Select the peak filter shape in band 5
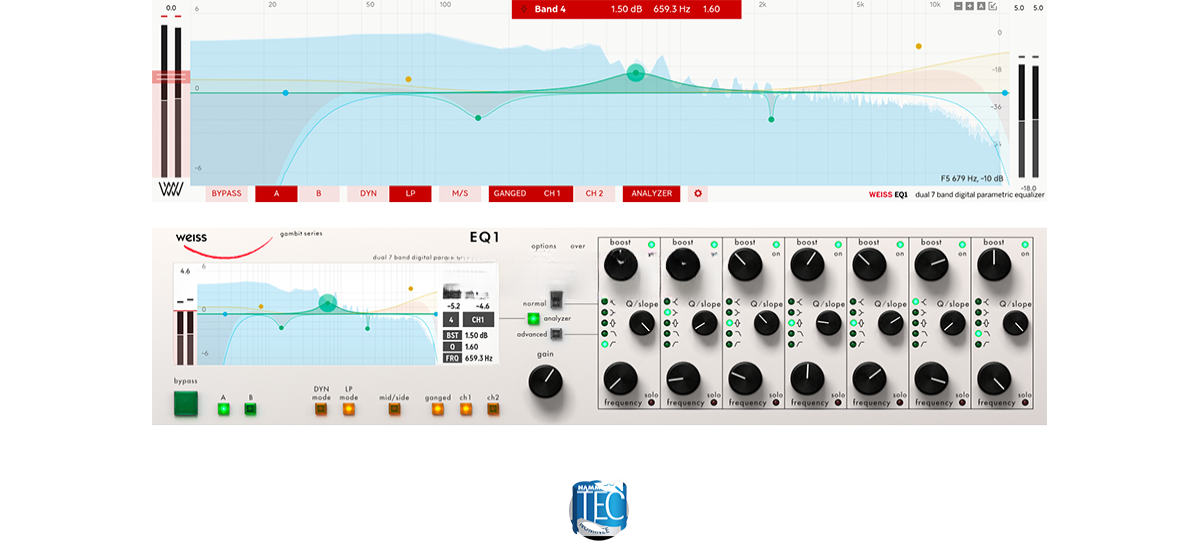Screen dimensions: 1200x547 pyautogui.click(x=853, y=323)
